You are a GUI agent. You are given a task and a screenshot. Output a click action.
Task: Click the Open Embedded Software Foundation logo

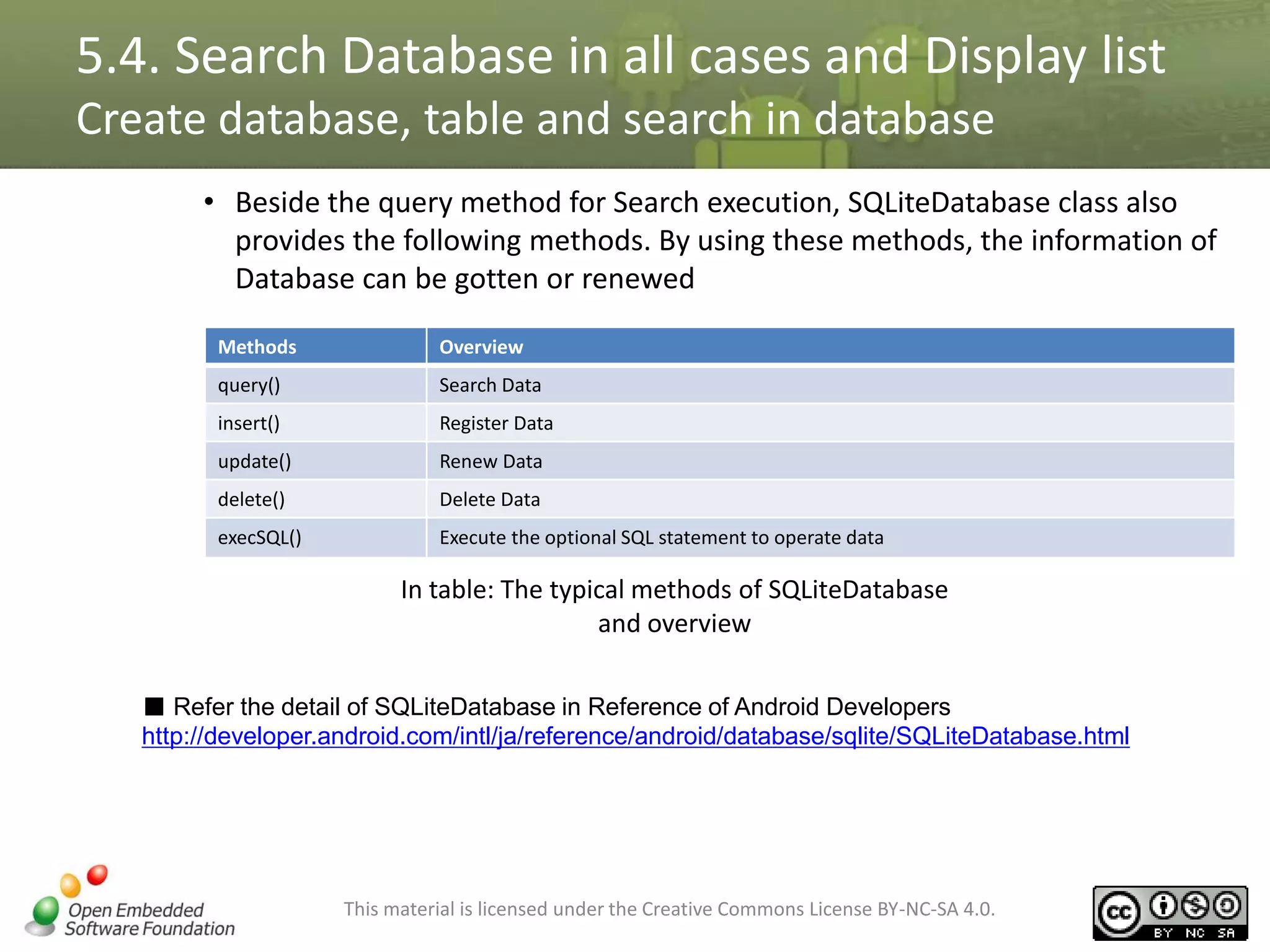(130, 902)
